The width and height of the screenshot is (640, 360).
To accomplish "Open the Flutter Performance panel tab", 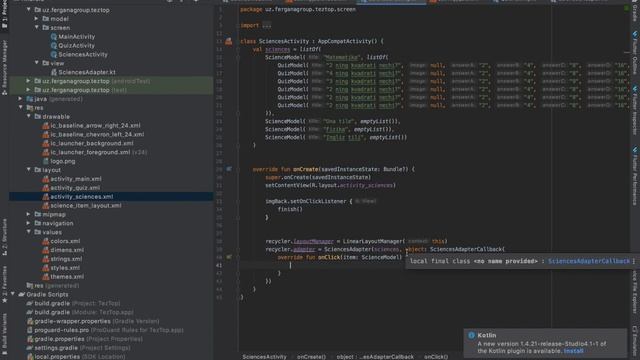I will (x=635, y=176).
